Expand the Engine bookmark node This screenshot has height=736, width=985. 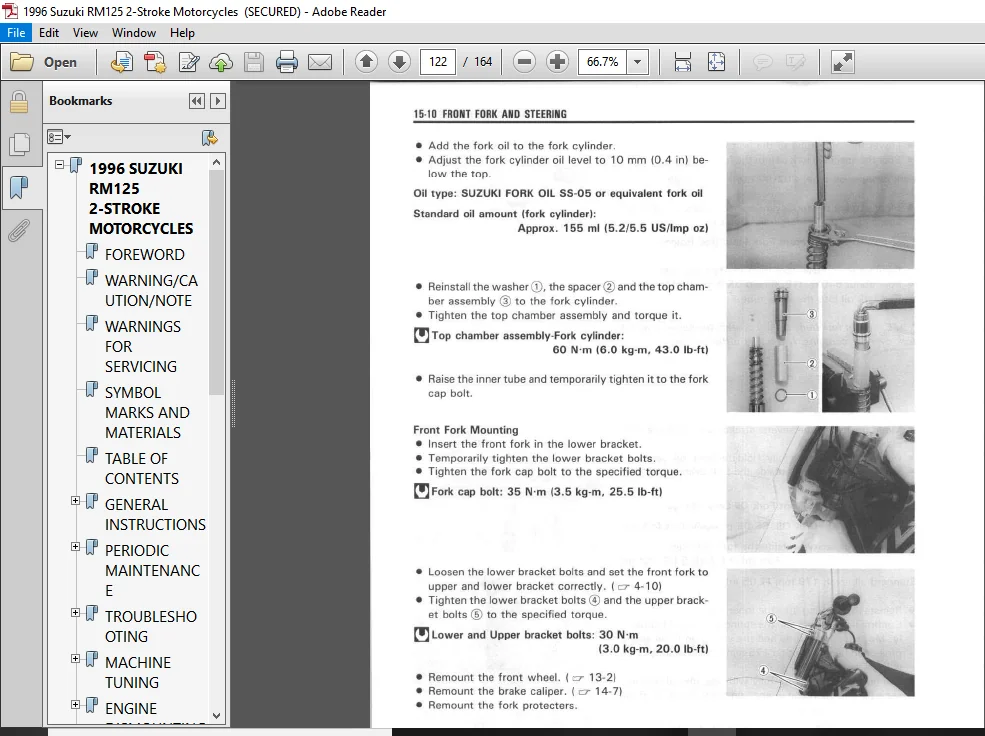coord(75,704)
